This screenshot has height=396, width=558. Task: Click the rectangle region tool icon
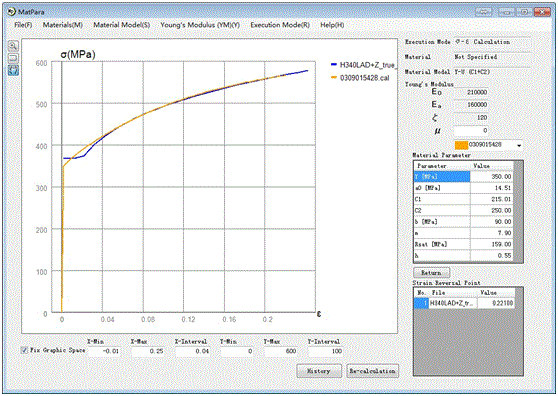tap(13, 58)
